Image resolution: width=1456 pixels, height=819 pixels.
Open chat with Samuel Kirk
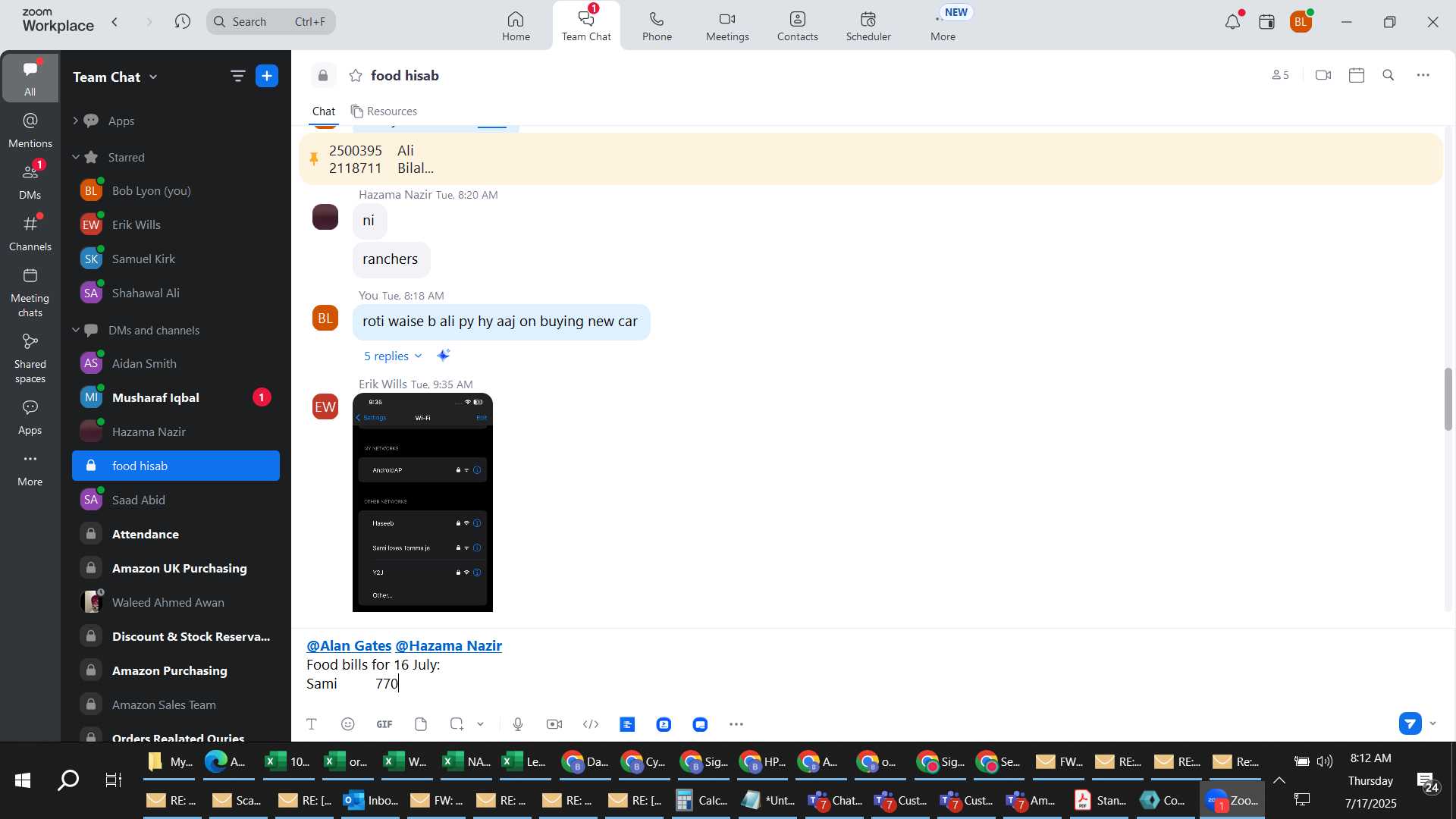pyautogui.click(x=176, y=259)
